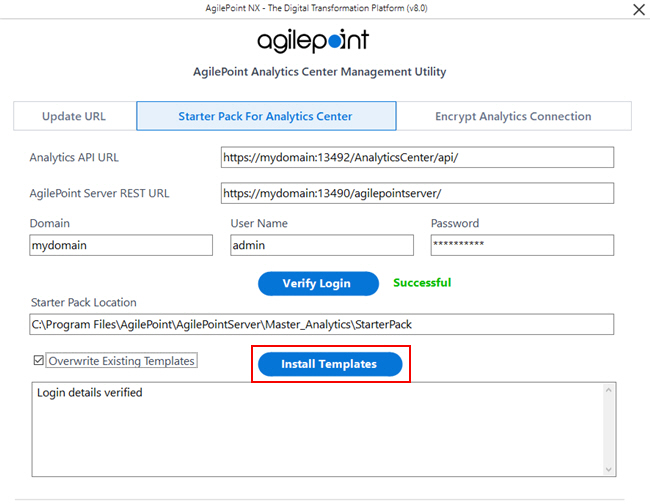Click the Analytics API URL label

click(74, 158)
